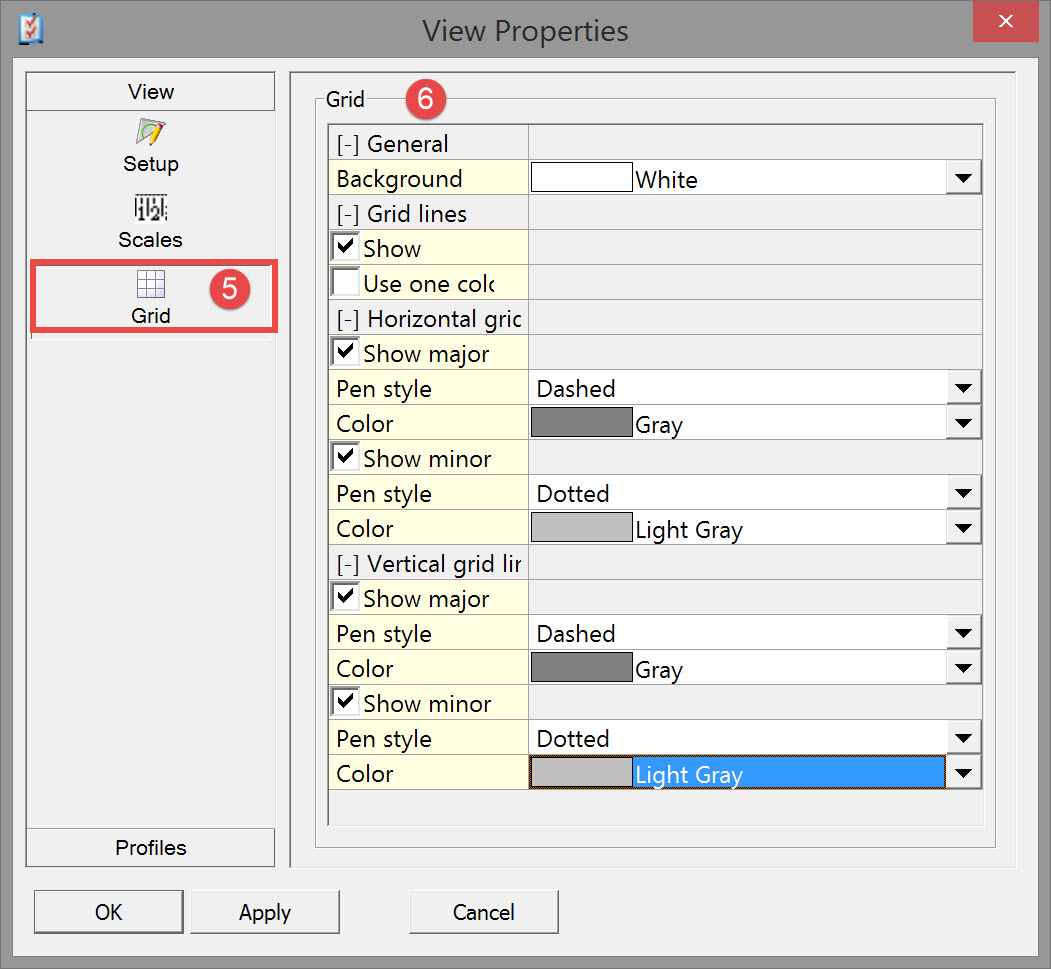Screen dimensions: 1051x969
Task: Click the Cancel button
Action: [483, 912]
